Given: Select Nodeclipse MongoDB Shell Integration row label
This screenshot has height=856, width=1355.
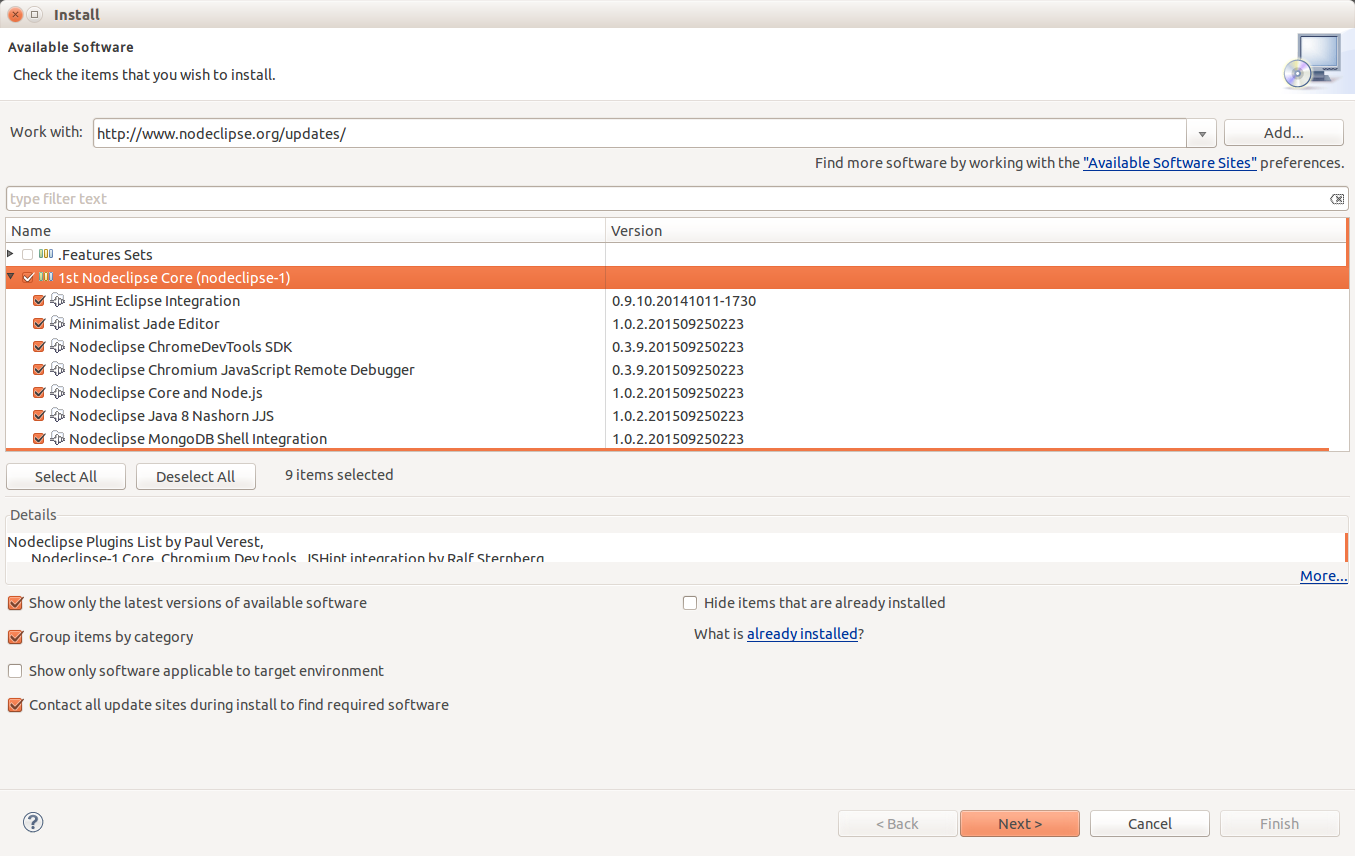Looking at the screenshot, I should coord(198,438).
